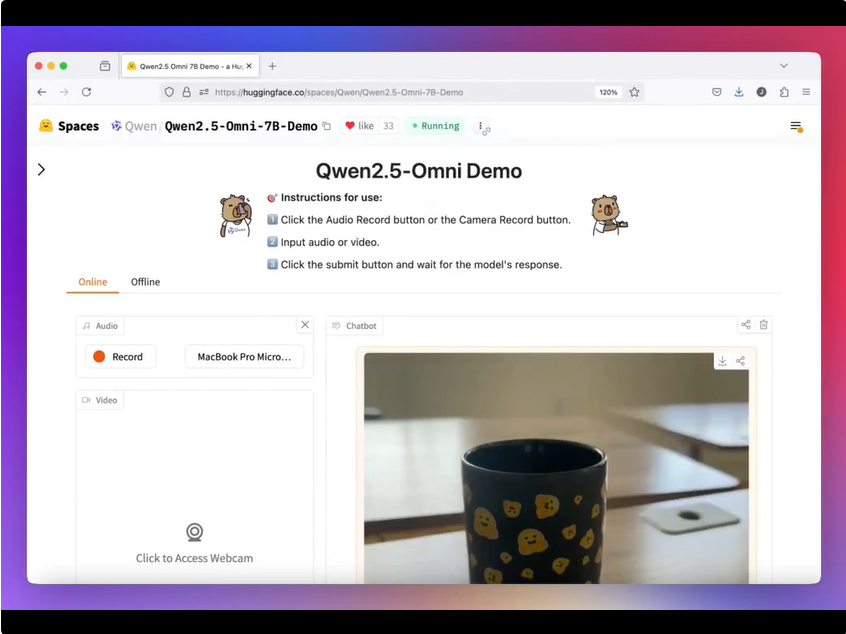
Task: Like this Space with the heart button
Action: click(x=359, y=126)
